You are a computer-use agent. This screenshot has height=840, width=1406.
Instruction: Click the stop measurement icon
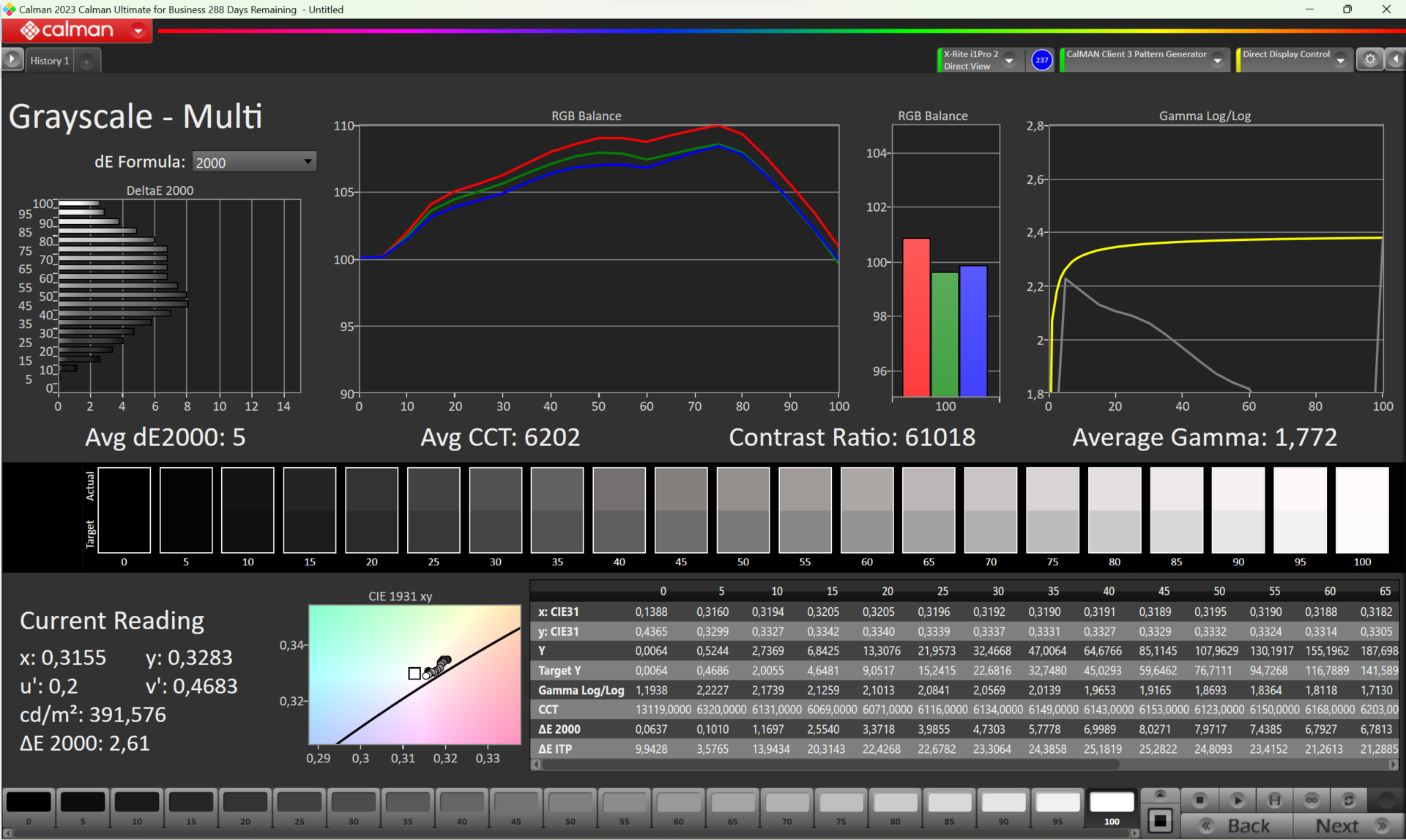[x=1199, y=800]
